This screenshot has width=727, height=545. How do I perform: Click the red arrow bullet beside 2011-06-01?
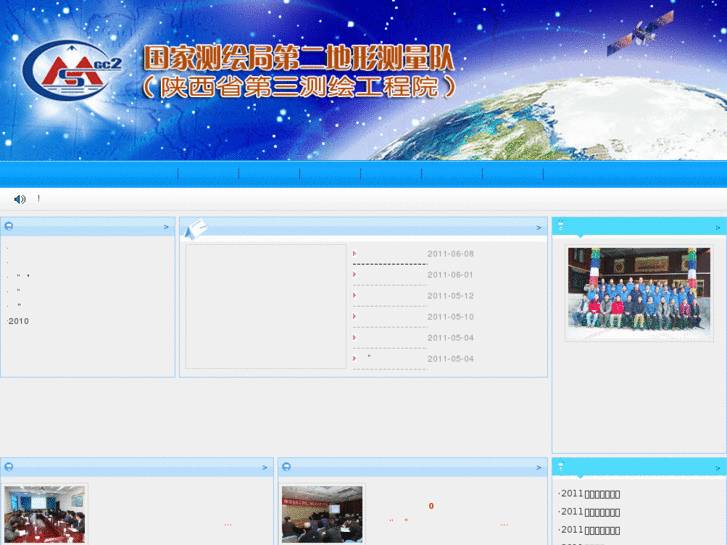354,275
